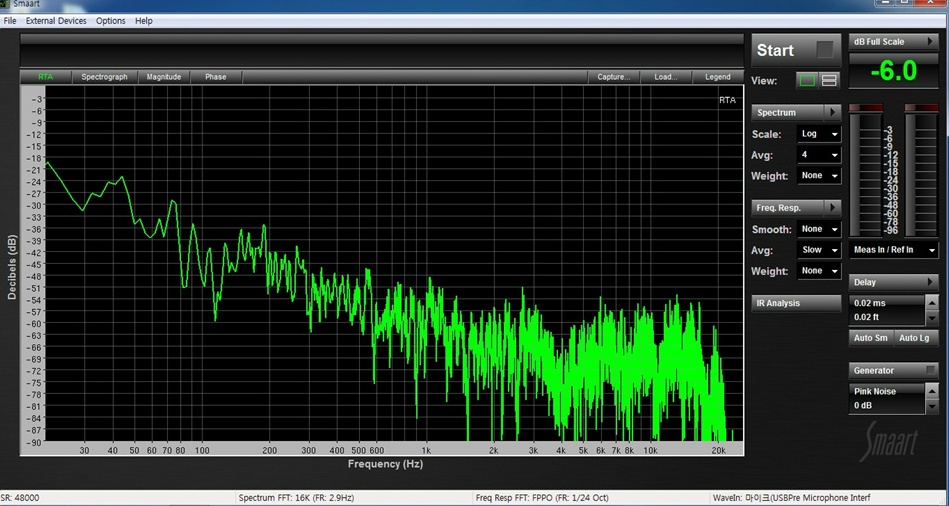The image size is (949, 506).
Task: Open the Legend panel
Action: tap(718, 77)
